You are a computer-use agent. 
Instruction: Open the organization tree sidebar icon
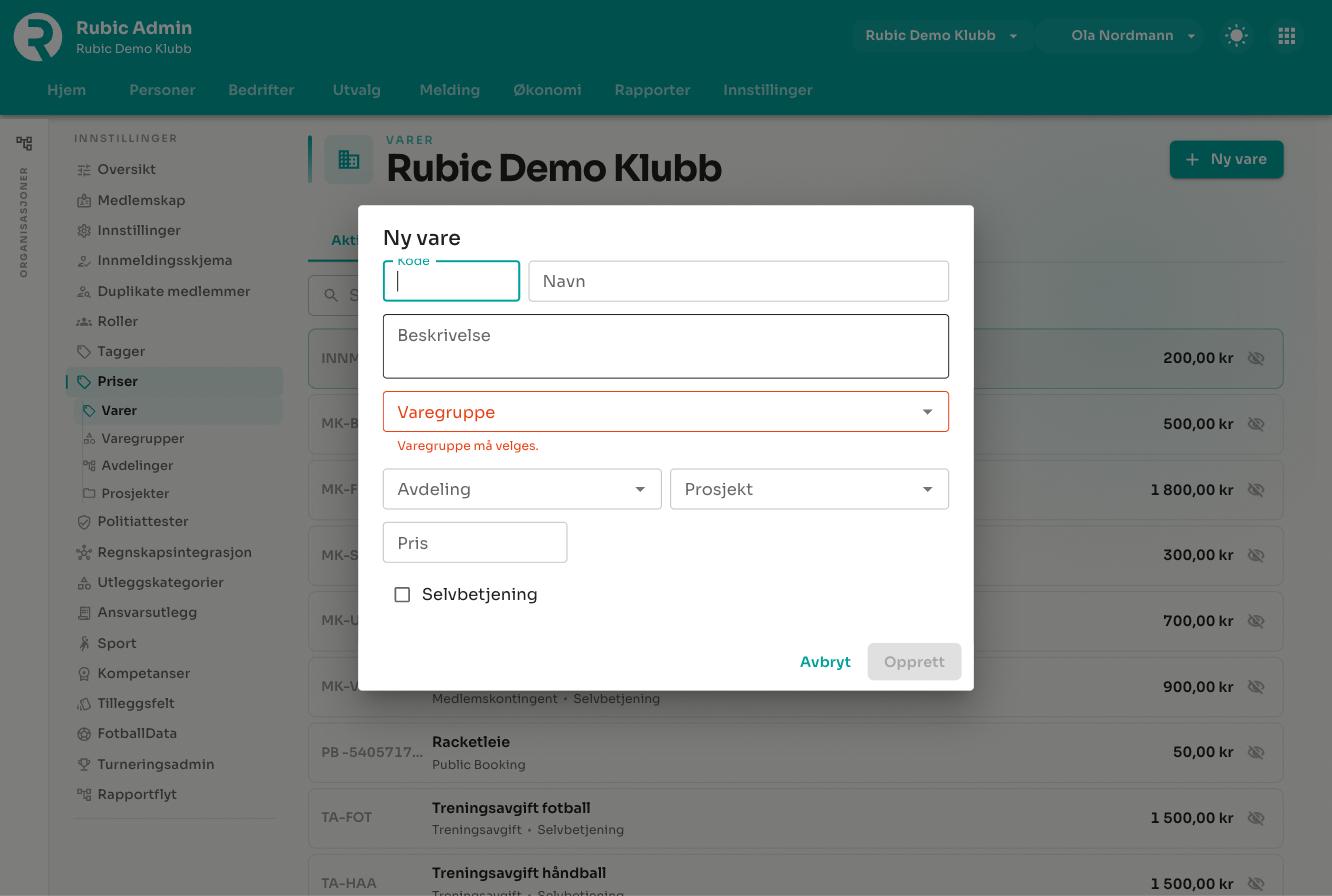[x=24, y=143]
